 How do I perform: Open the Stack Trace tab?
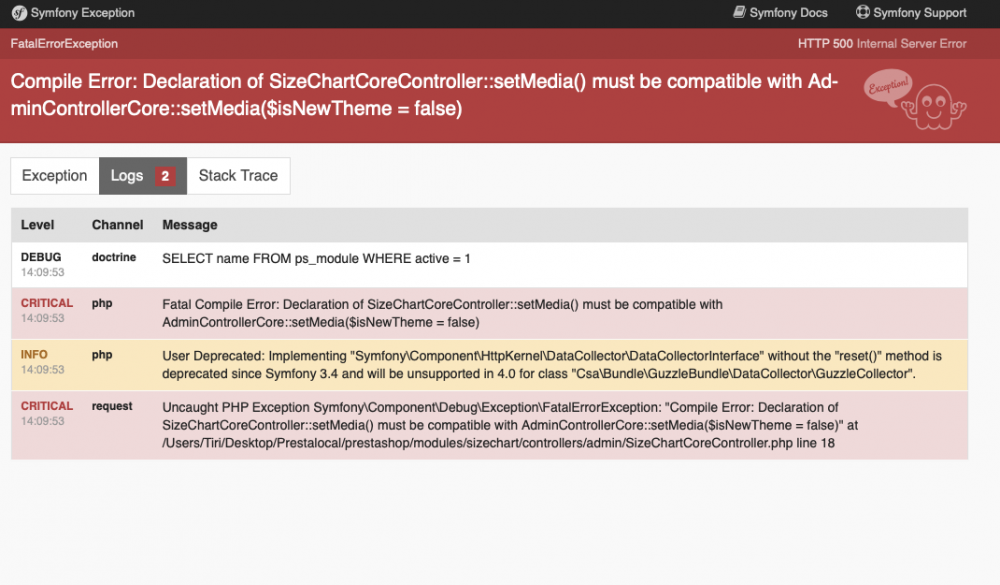coord(238,176)
